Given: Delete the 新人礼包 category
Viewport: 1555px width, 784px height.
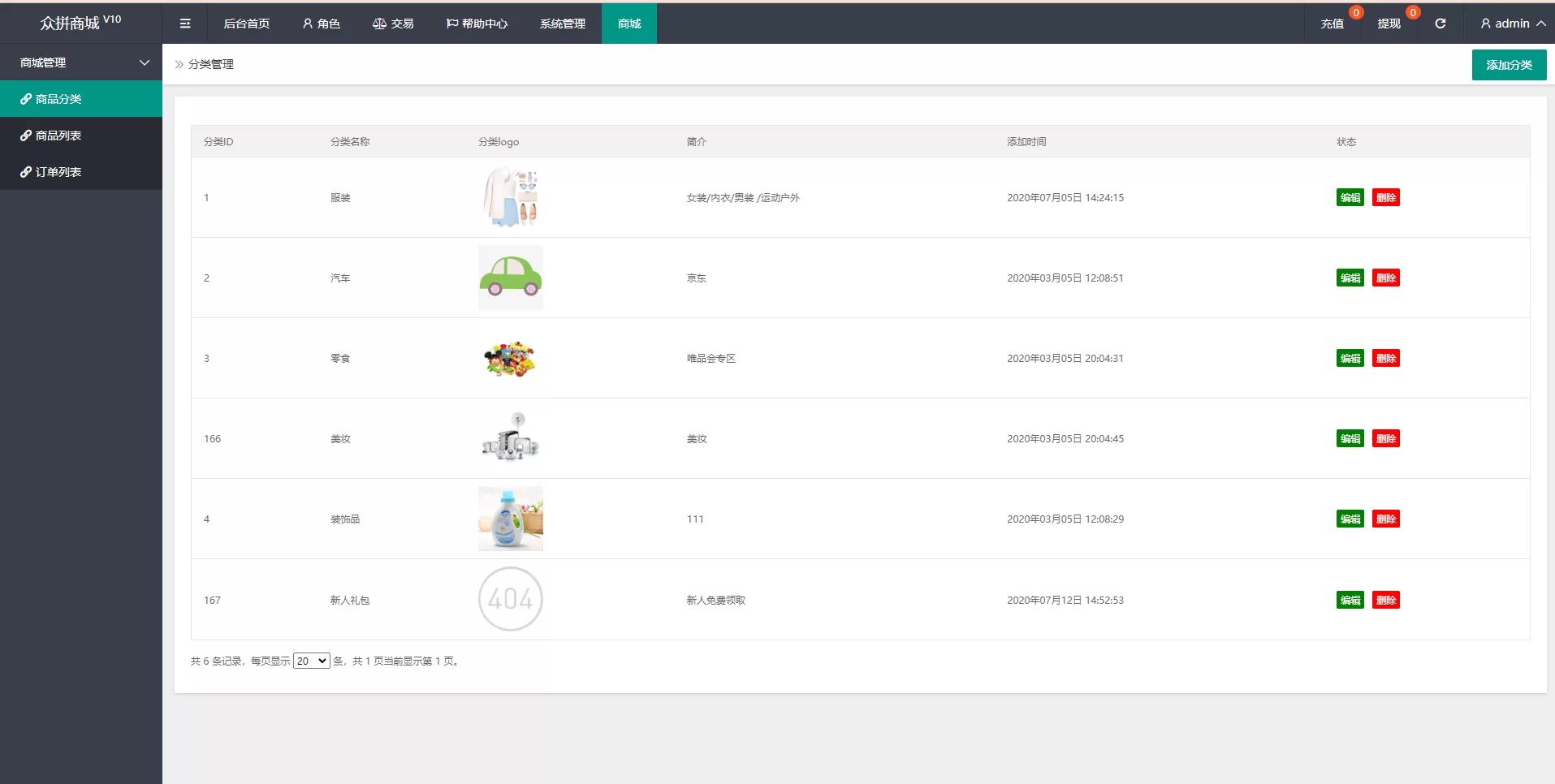Looking at the screenshot, I should pos(1385,600).
